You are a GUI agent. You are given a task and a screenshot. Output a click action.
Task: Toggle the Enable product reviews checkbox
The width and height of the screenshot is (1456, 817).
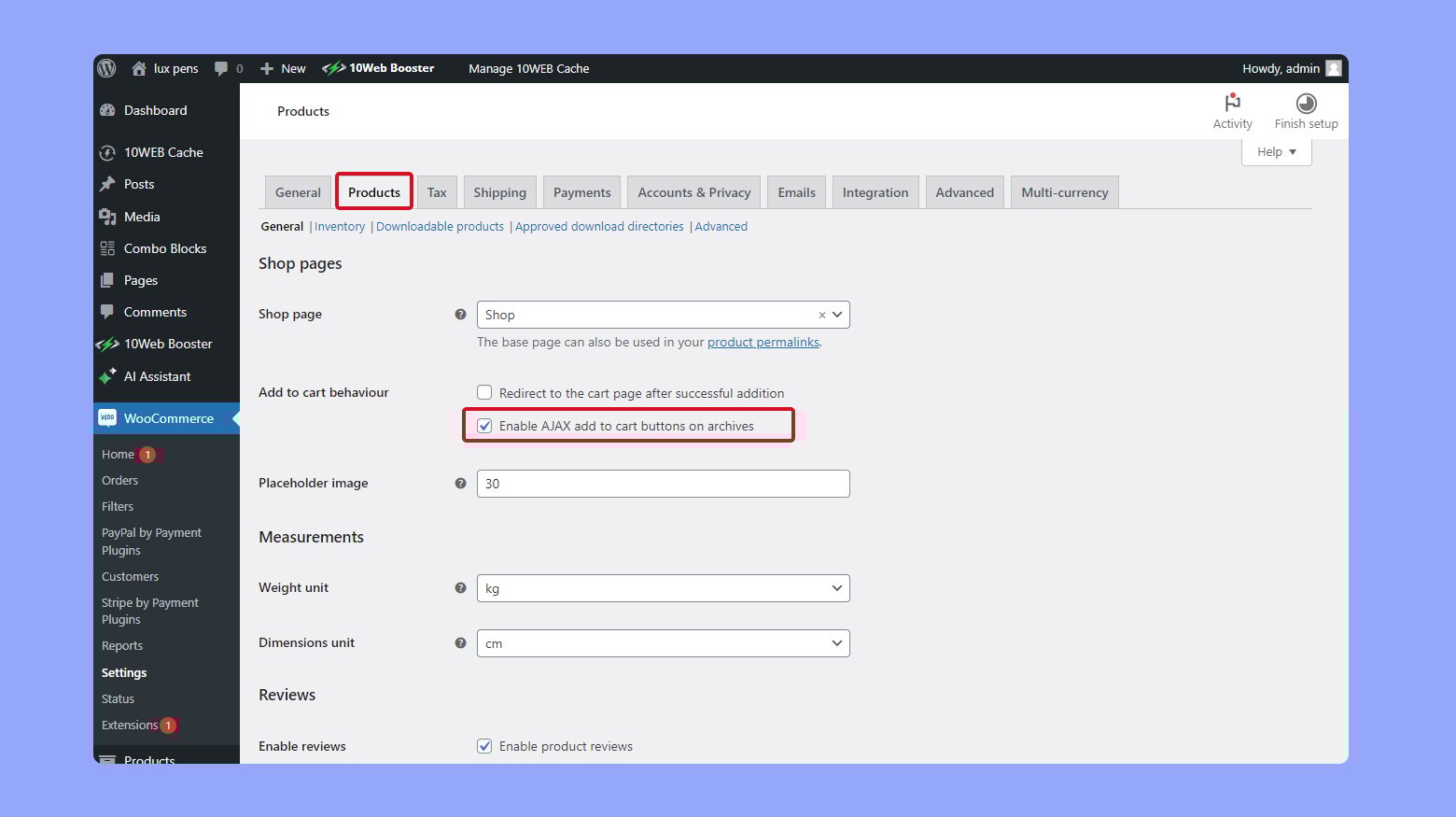[x=484, y=746]
